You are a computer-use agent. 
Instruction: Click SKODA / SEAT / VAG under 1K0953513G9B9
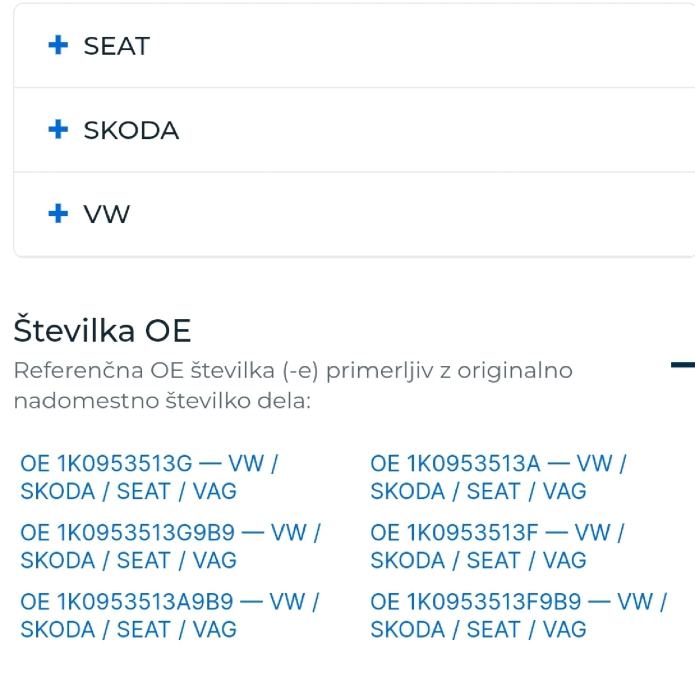(x=129, y=561)
